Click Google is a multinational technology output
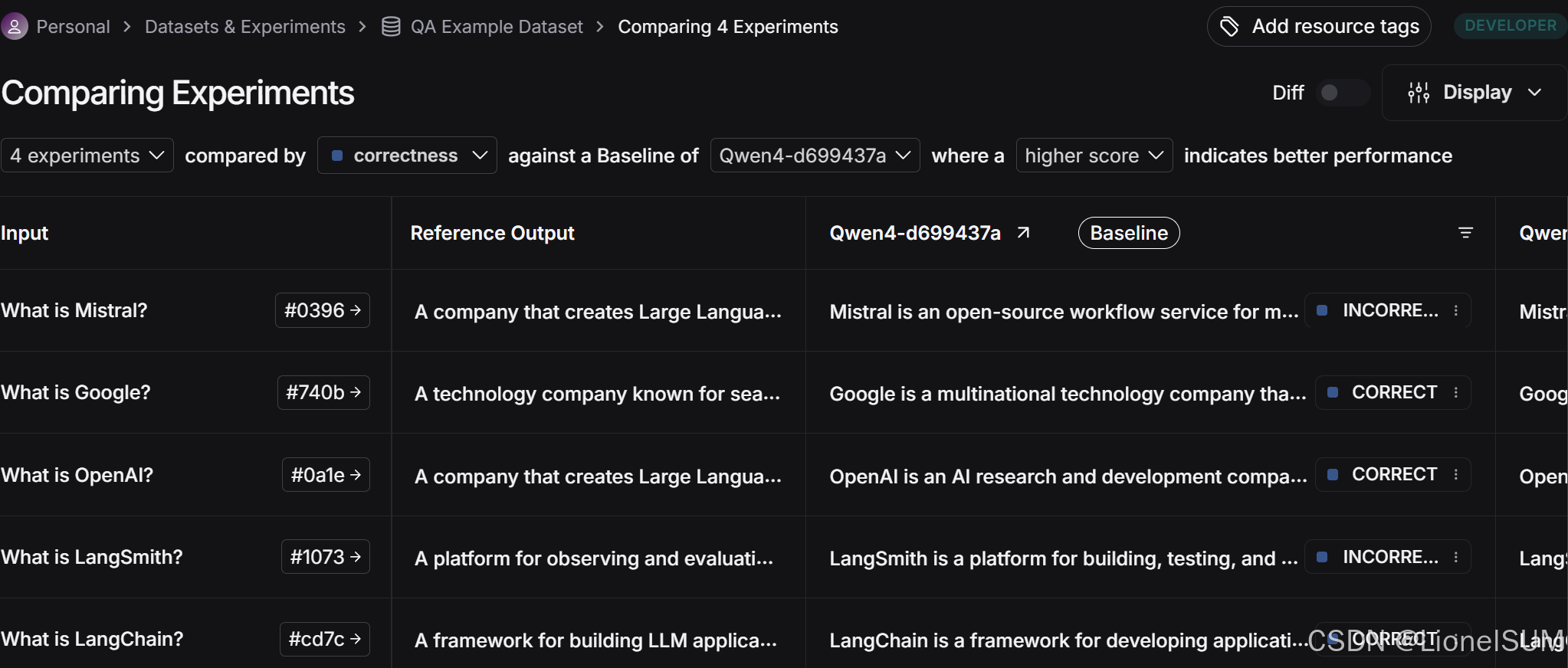Screen dimensions: 1568x668 [x=1068, y=394]
